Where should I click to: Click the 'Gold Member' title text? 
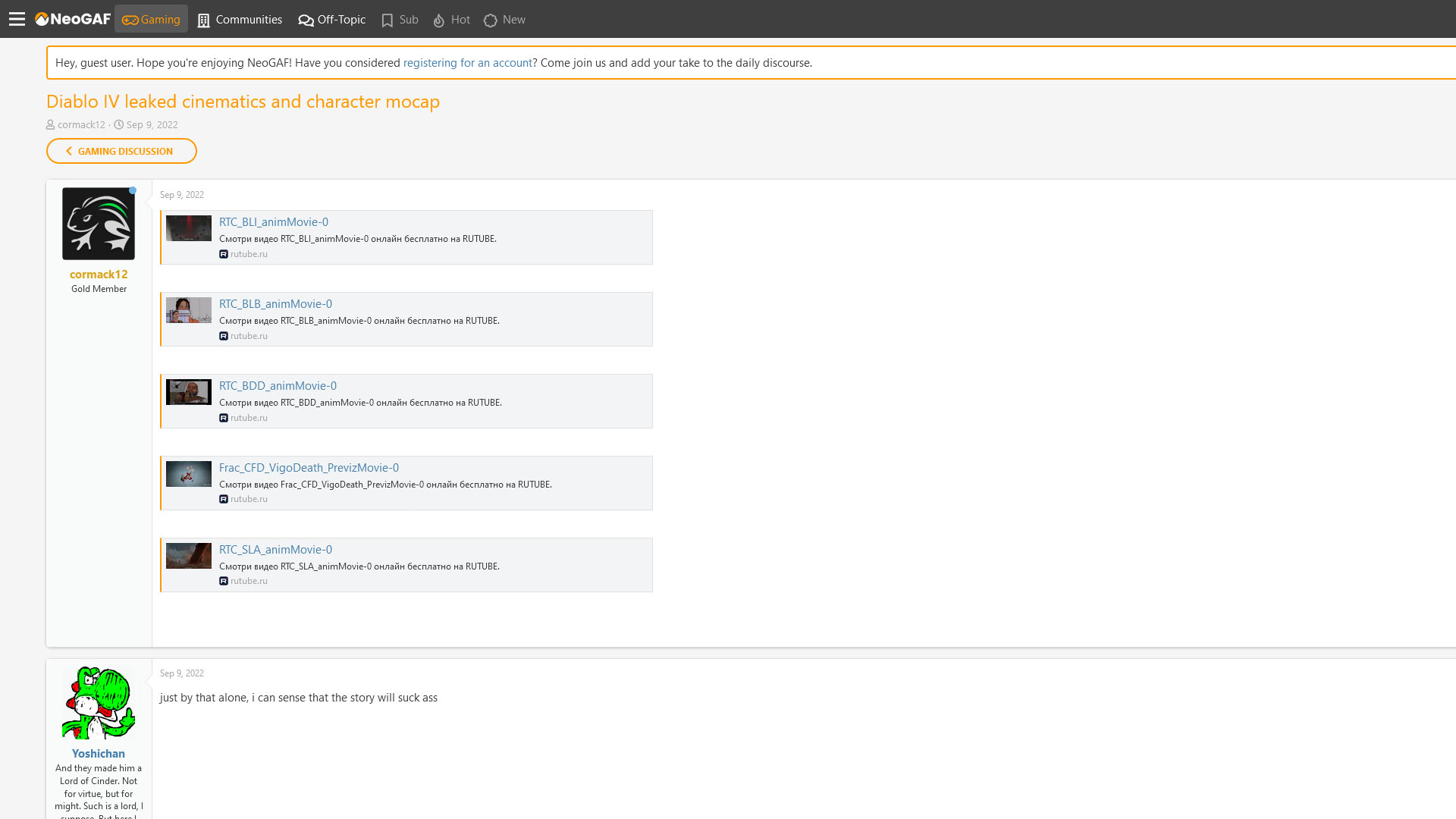tap(99, 289)
